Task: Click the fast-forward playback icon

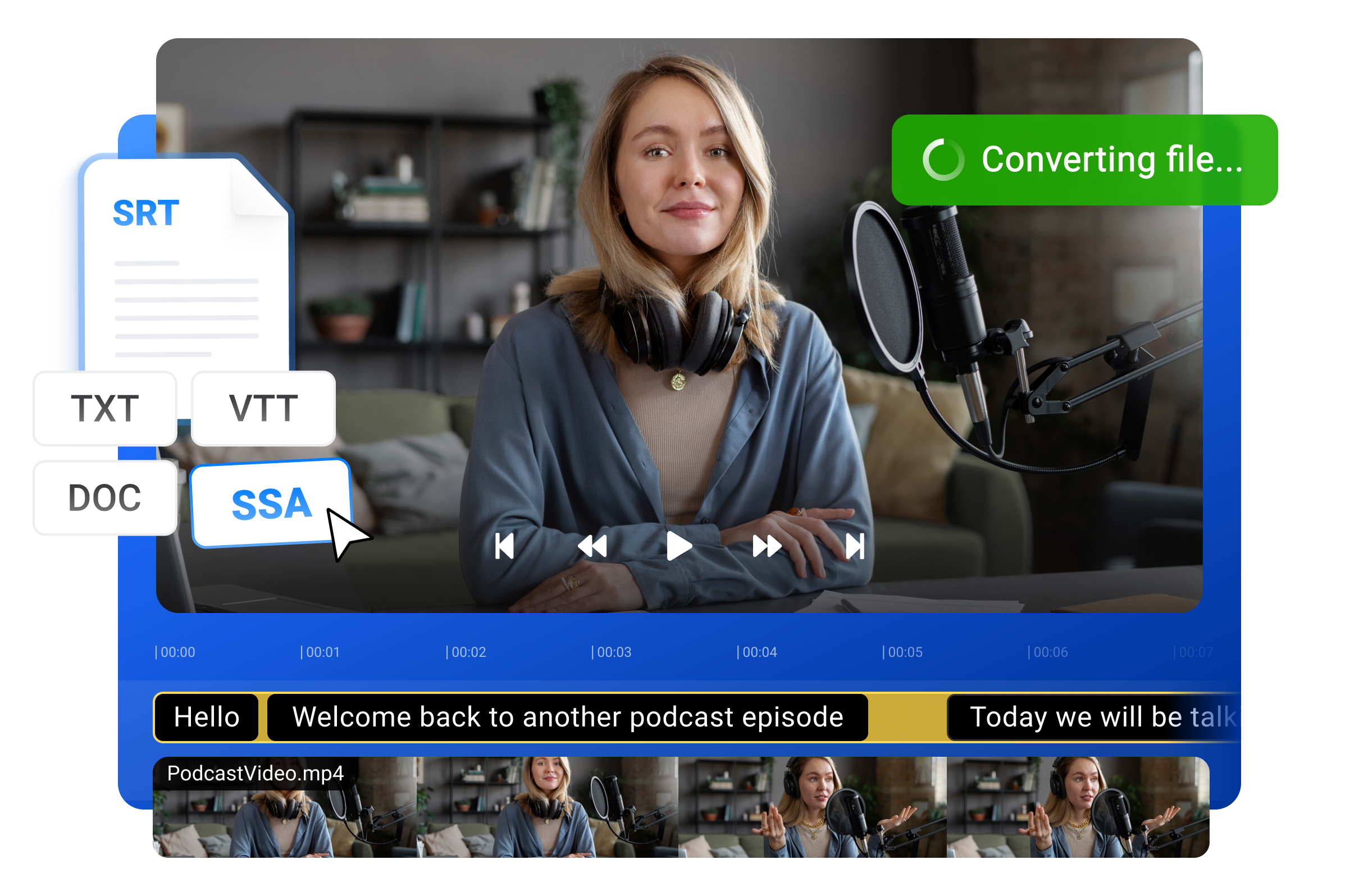Action: pos(767,546)
